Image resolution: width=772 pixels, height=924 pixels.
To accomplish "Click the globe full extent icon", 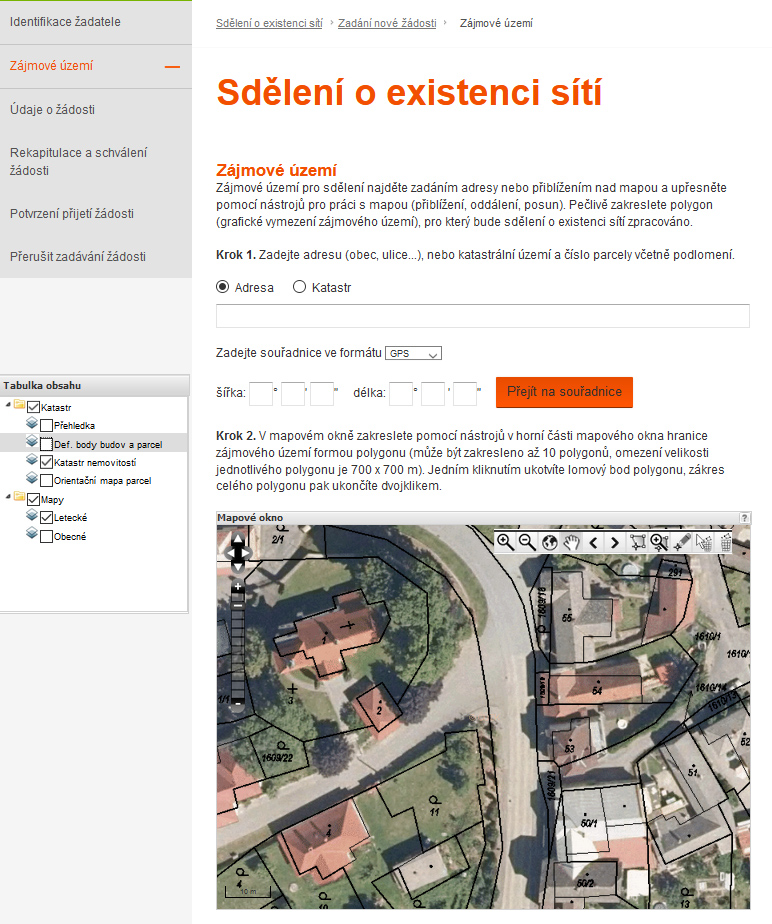I will tap(549, 542).
